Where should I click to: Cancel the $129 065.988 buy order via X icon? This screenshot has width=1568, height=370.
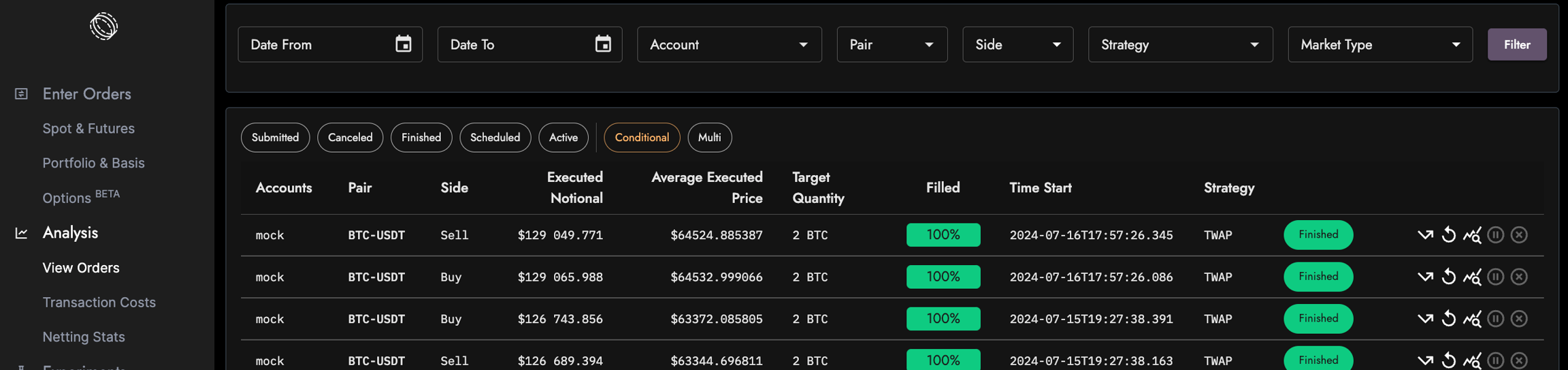pos(1519,277)
